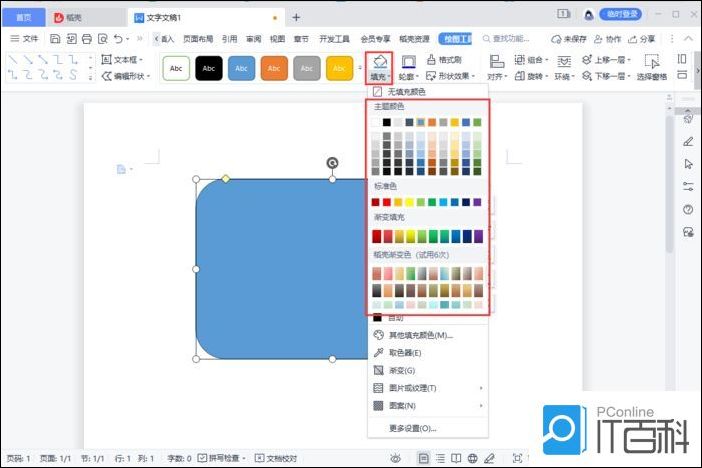Click More Settings (更多设置) entry
This screenshot has width=702, height=468.
click(412, 428)
